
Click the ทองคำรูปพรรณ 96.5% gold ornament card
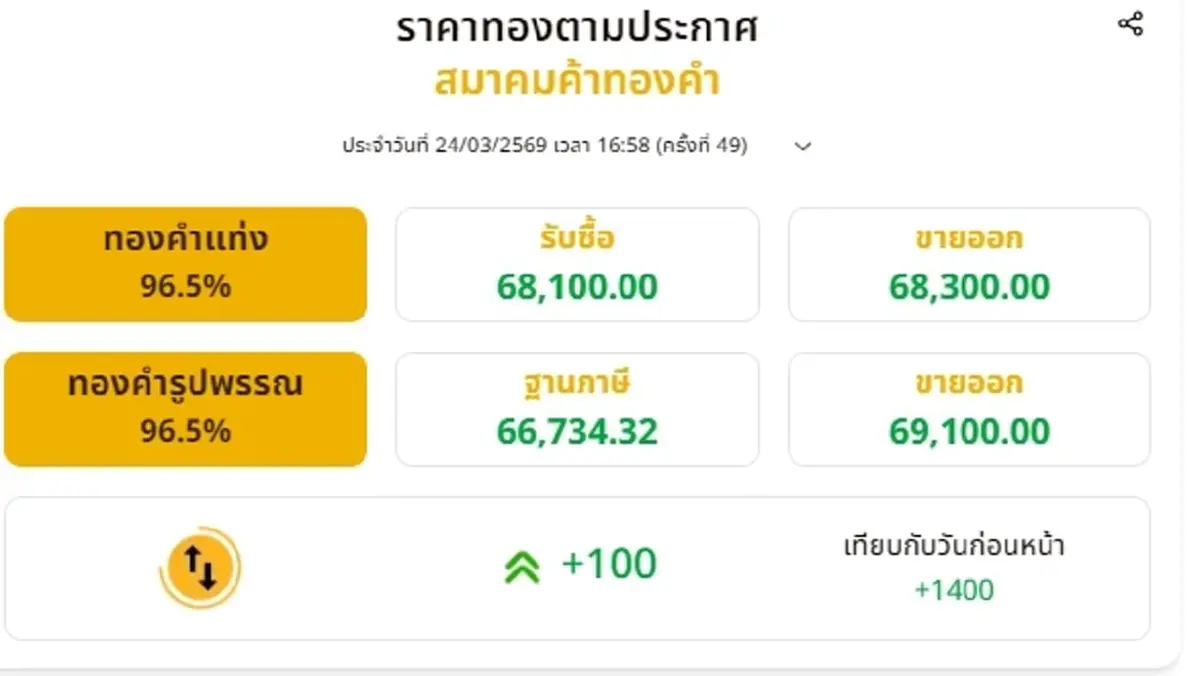(185, 408)
